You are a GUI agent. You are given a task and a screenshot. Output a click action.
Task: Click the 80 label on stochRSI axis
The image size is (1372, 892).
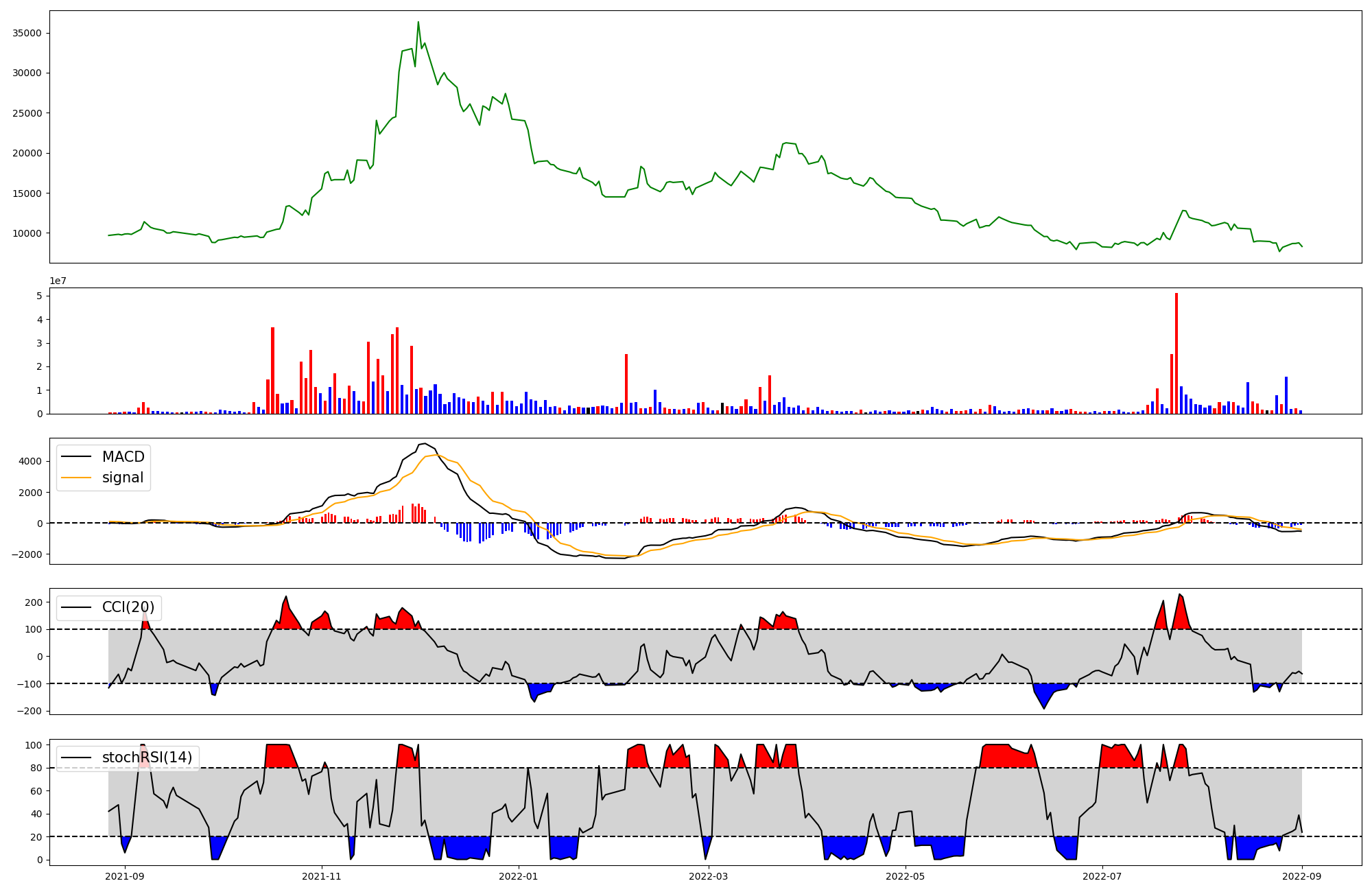tap(36, 768)
